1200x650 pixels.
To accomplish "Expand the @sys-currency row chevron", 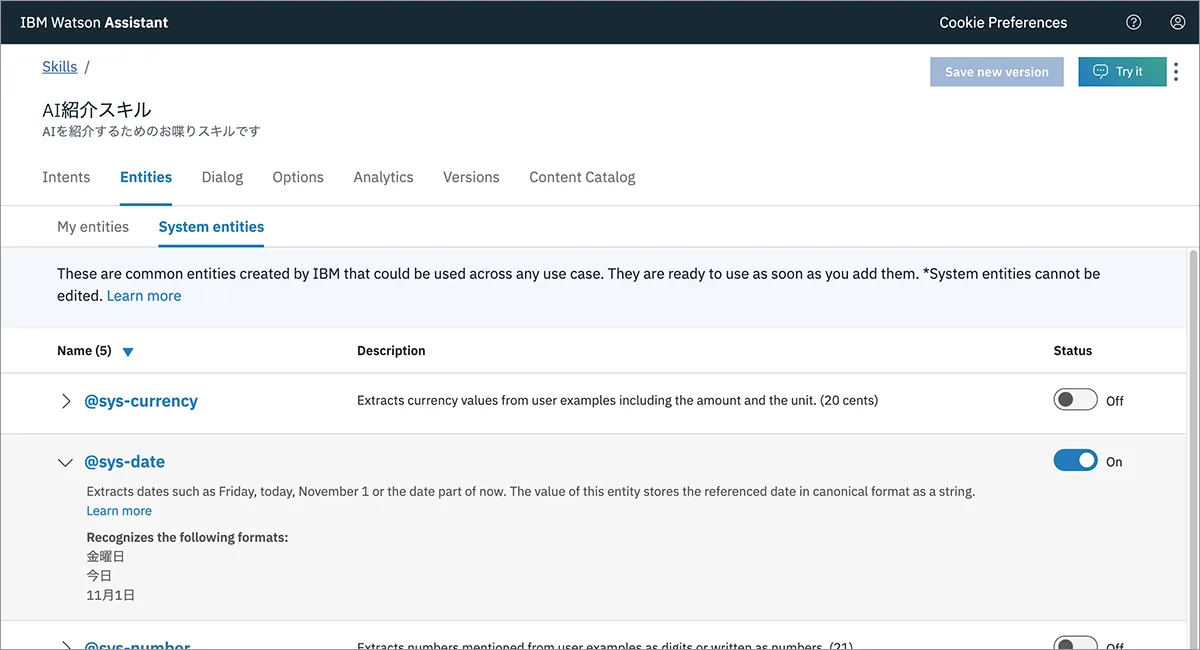I will 66,401.
